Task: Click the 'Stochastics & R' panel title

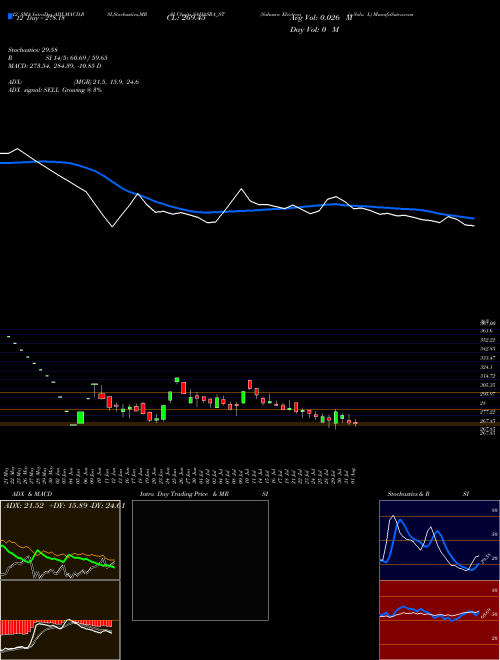Action: coord(409,494)
